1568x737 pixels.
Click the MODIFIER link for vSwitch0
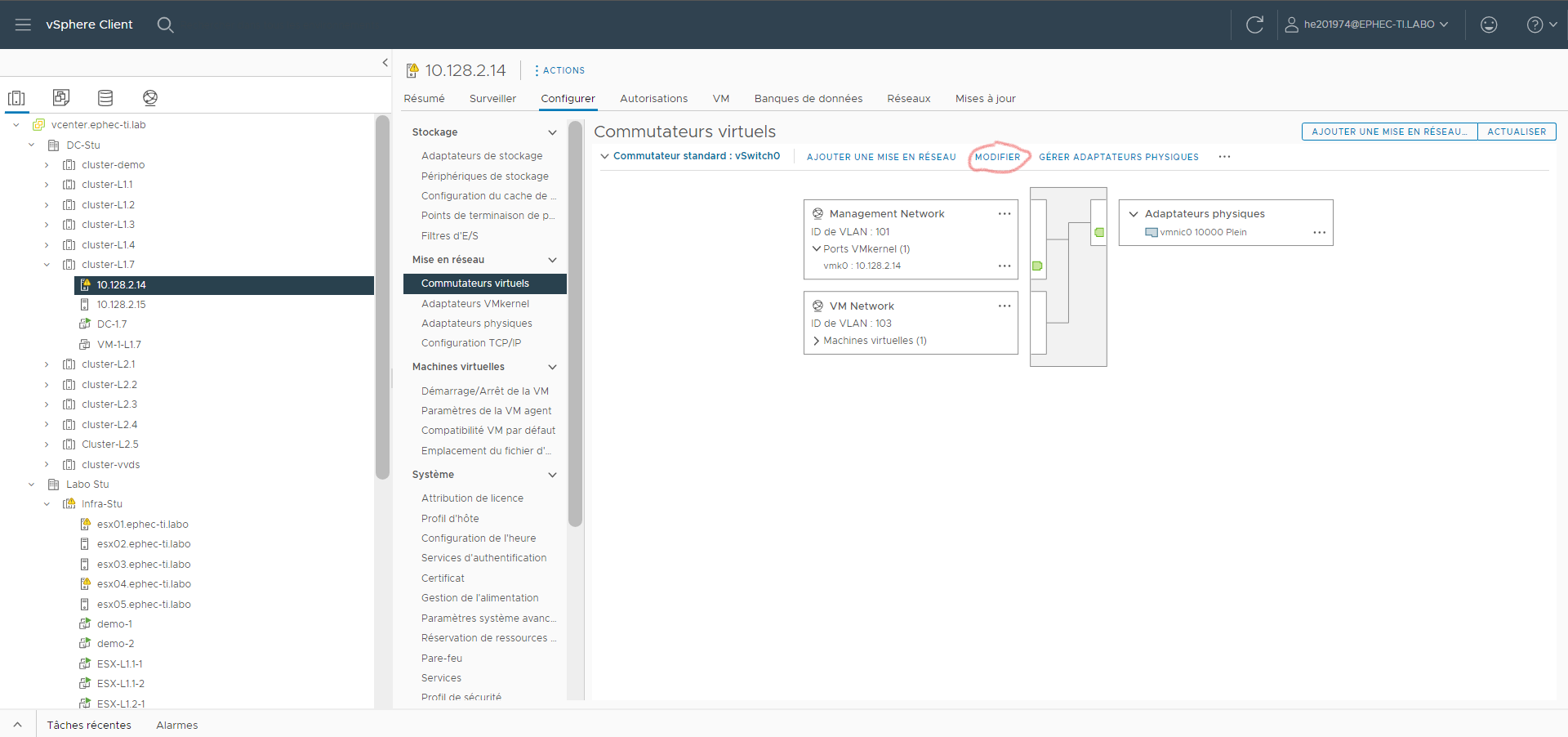(997, 157)
